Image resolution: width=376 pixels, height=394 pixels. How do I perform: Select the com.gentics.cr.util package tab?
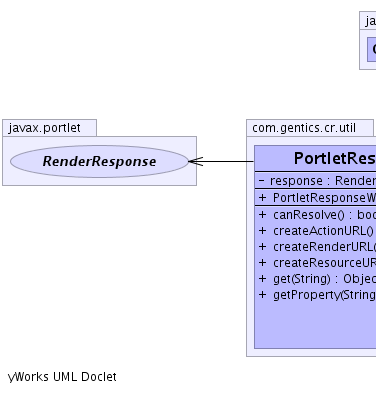click(x=310, y=128)
